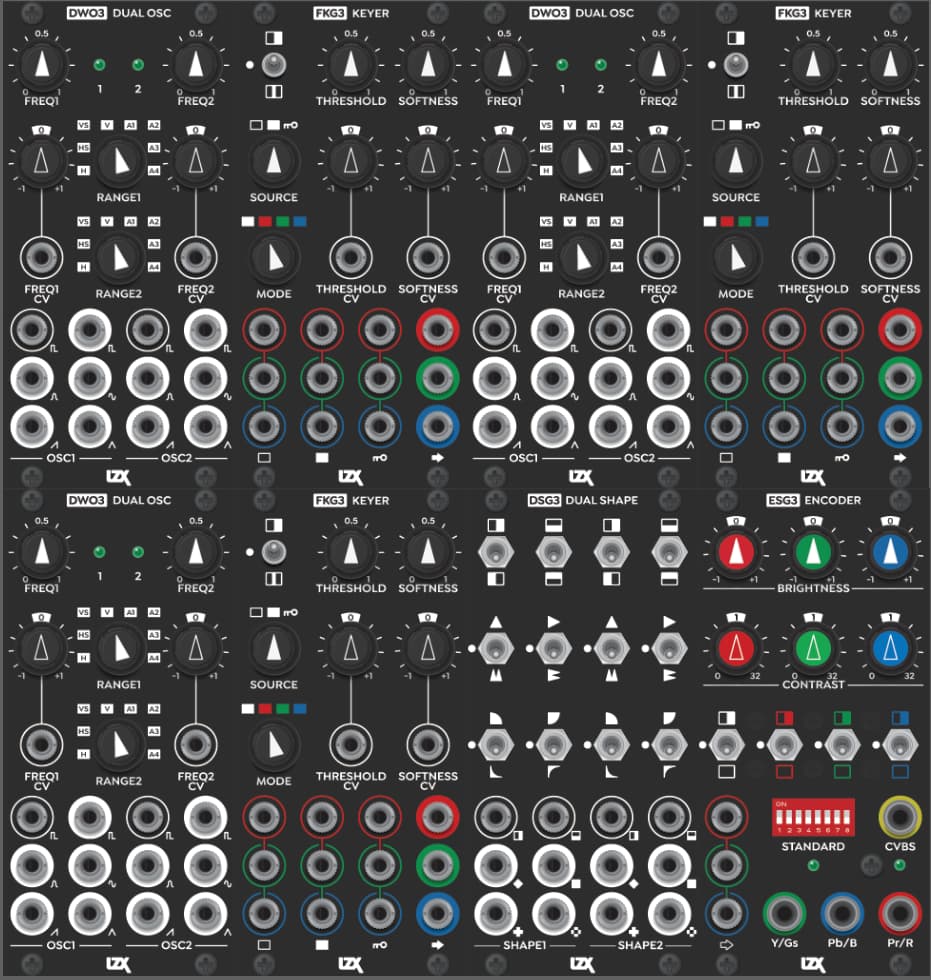
Task: Flip SHAPE1 up-triangle toggle switch on DSG3
Action: [495, 648]
